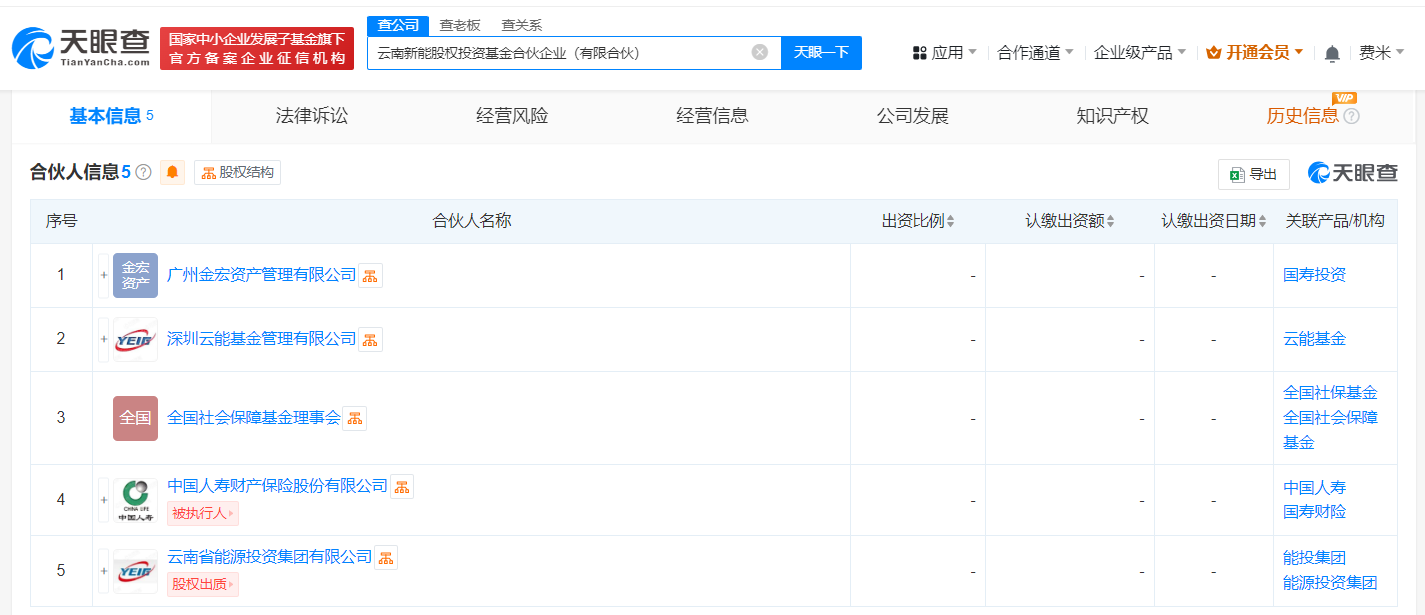Select the 查老板 search tab
1425x615 pixels.
460,25
